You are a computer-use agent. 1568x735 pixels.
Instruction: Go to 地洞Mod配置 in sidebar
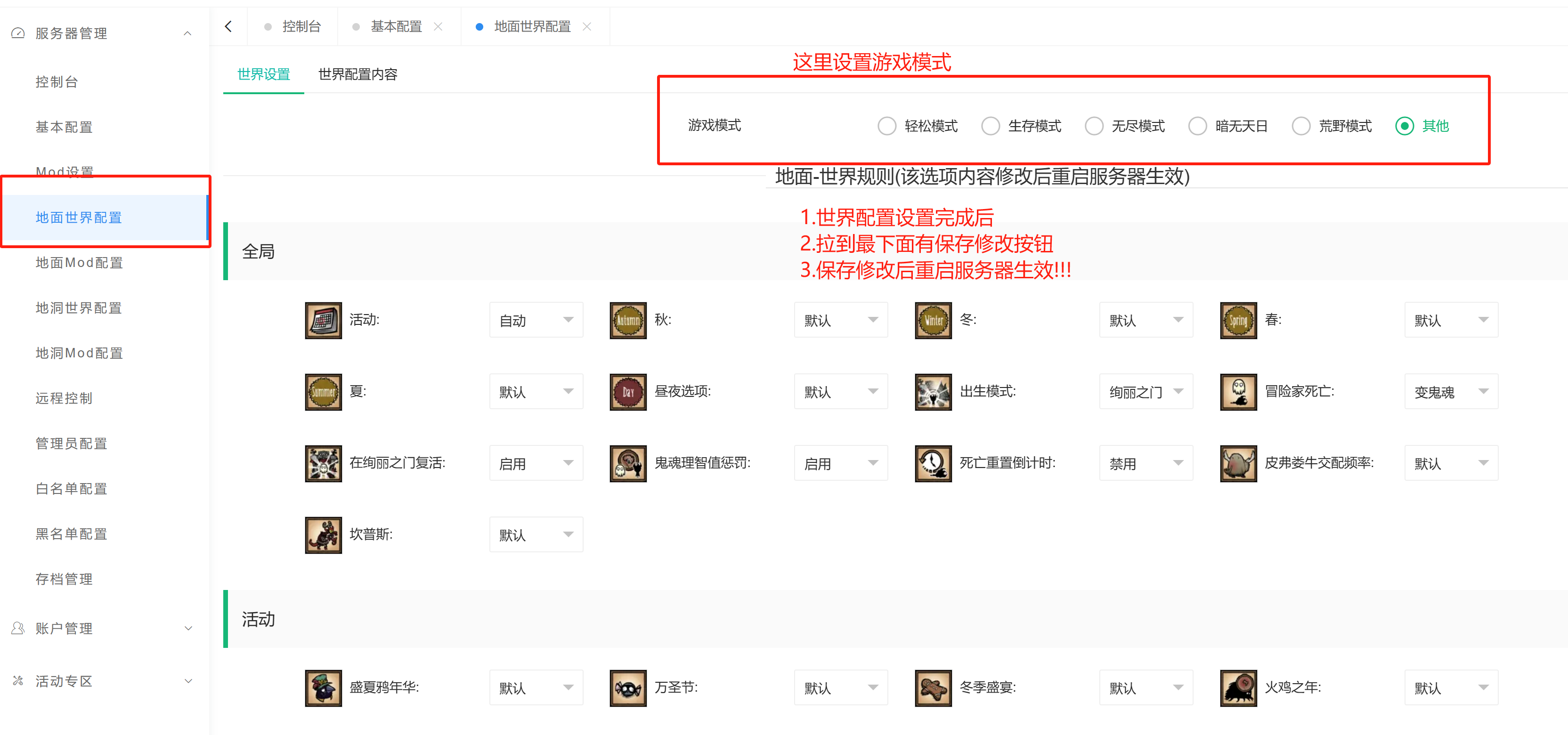tap(79, 353)
